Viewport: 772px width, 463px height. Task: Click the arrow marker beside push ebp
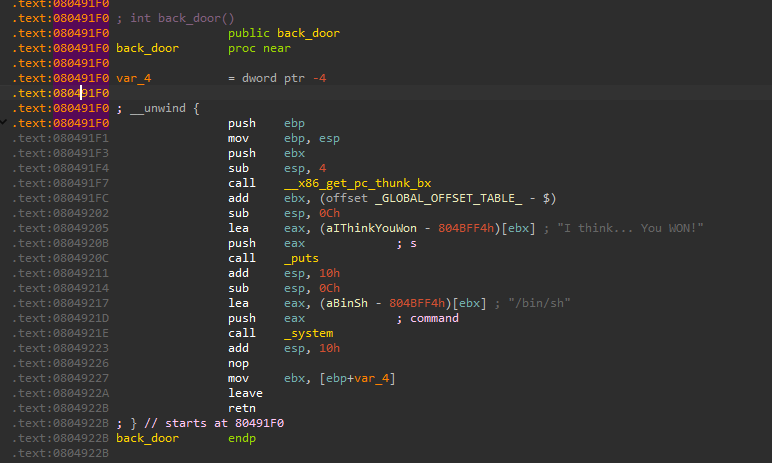tap(5, 123)
